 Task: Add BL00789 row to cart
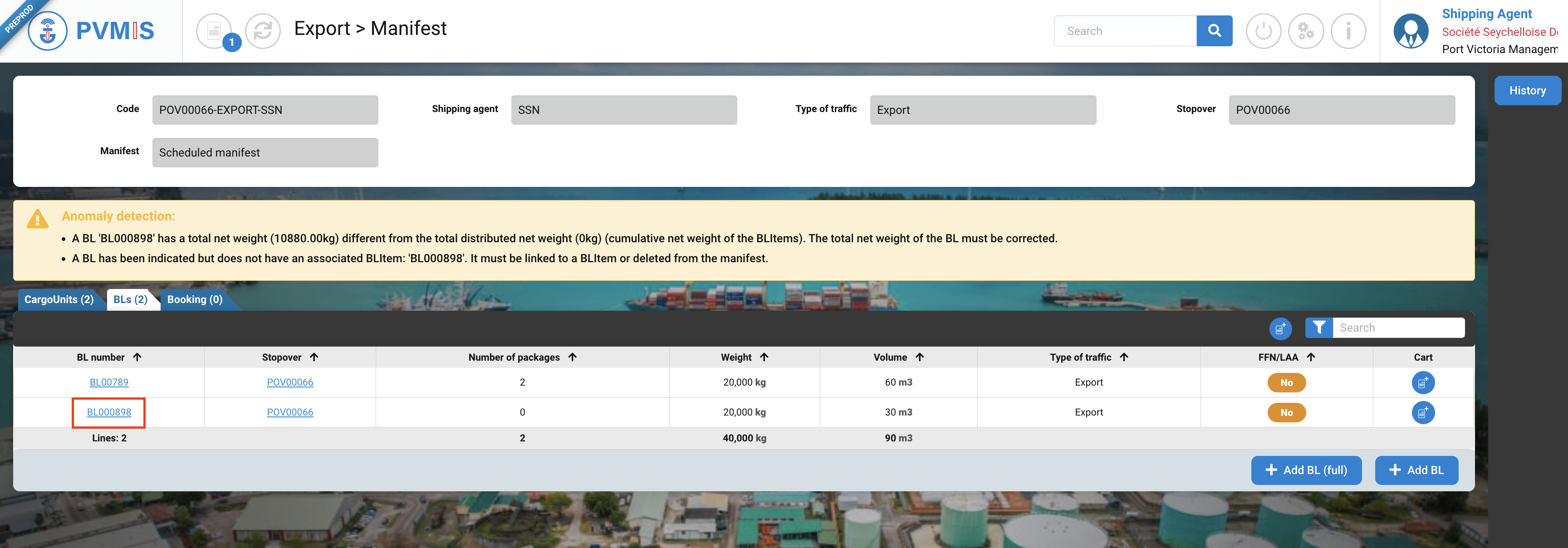(x=1422, y=382)
